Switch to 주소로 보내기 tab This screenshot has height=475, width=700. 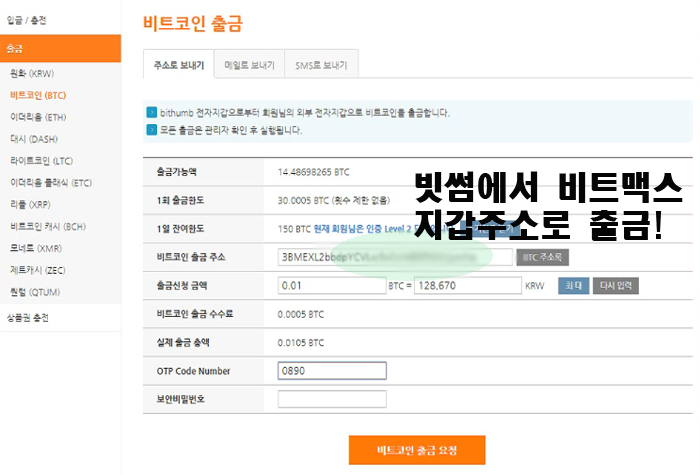179,65
